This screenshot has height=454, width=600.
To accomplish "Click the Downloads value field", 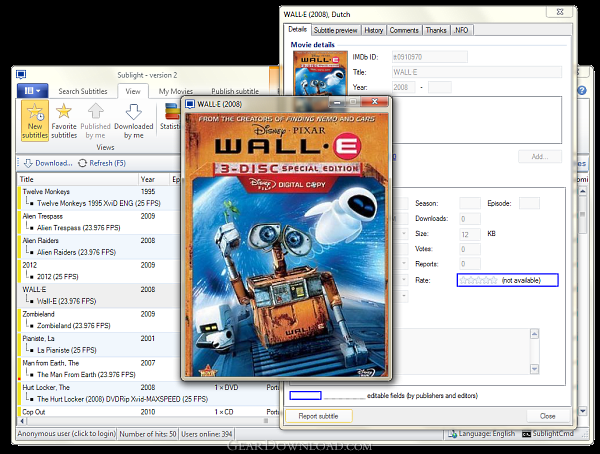I will coord(470,219).
